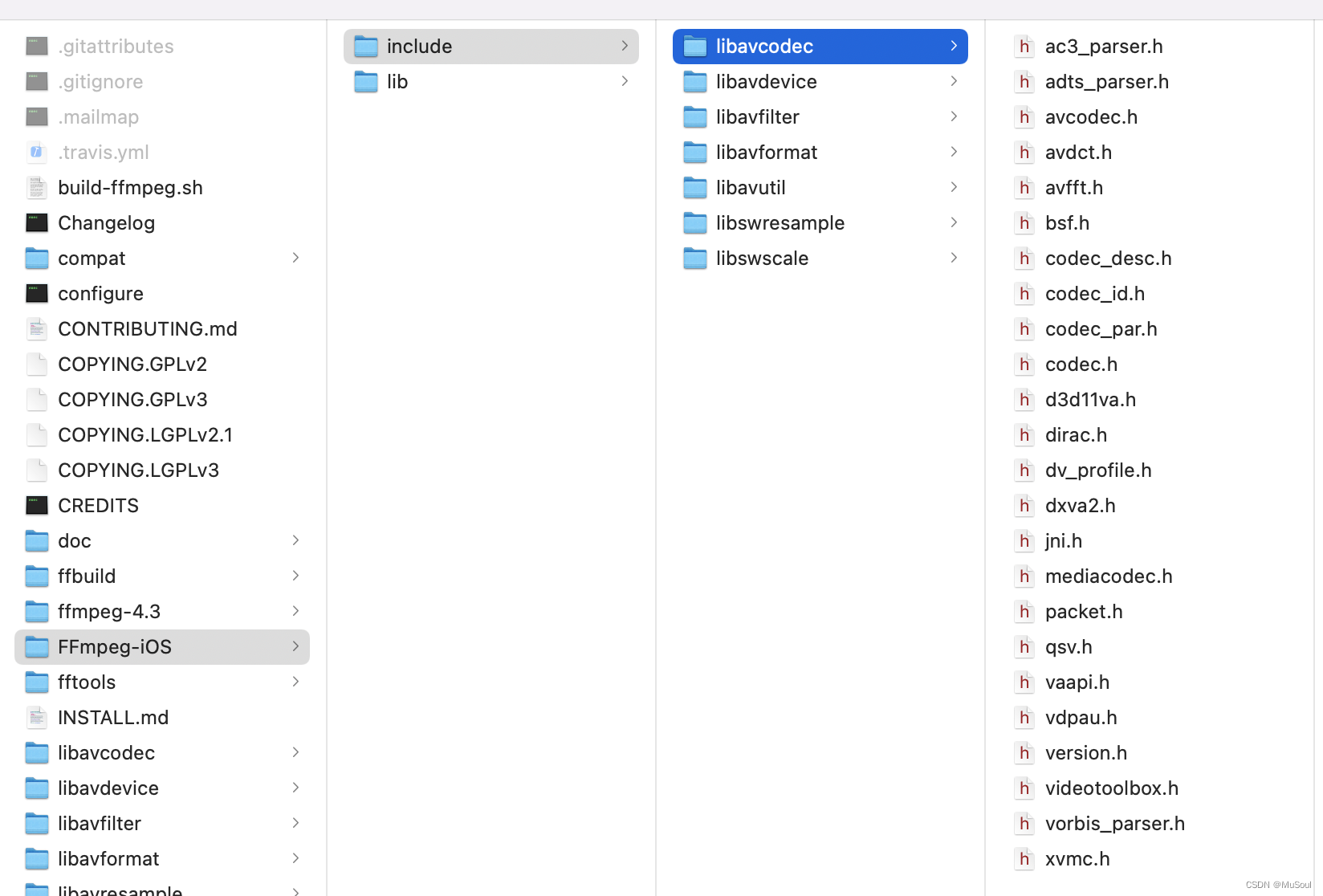Click the FFmpeg-iOS folder icon

pyautogui.click(x=37, y=647)
